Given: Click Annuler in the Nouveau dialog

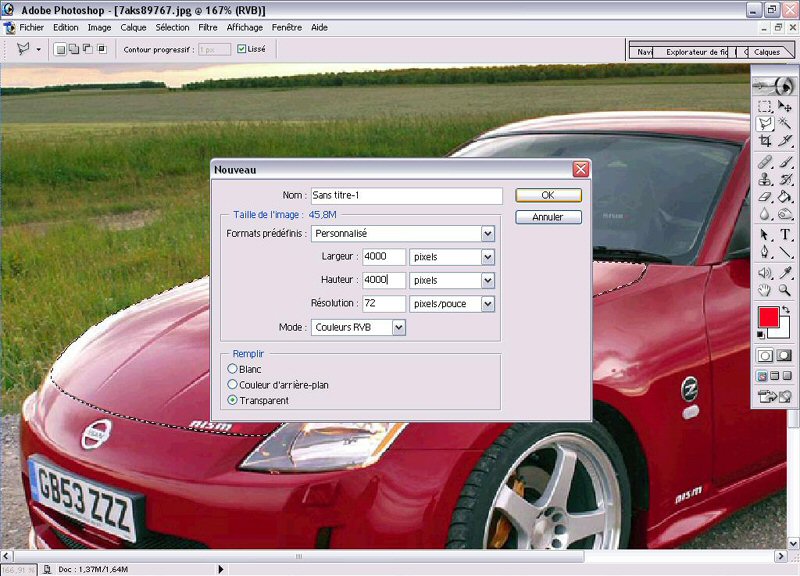Looking at the screenshot, I should tap(548, 217).
